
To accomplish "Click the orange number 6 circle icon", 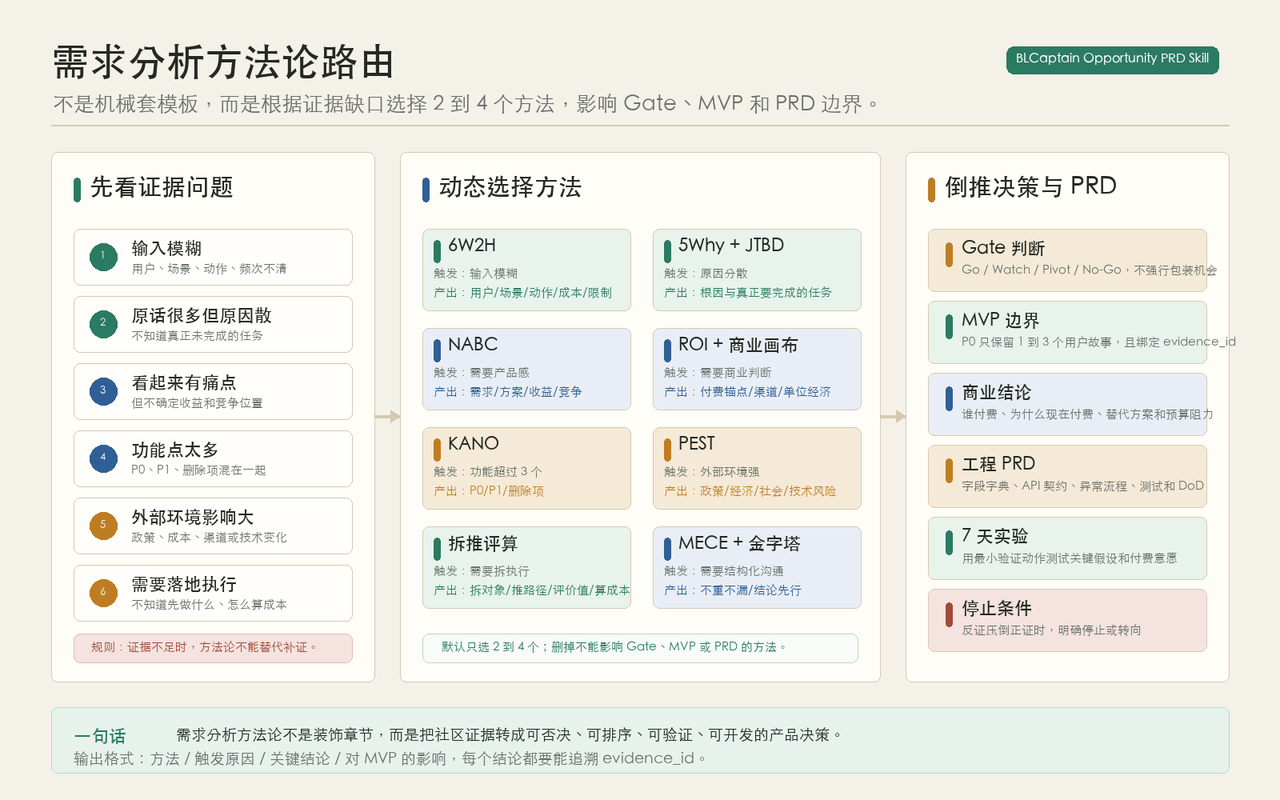I will point(102,592).
